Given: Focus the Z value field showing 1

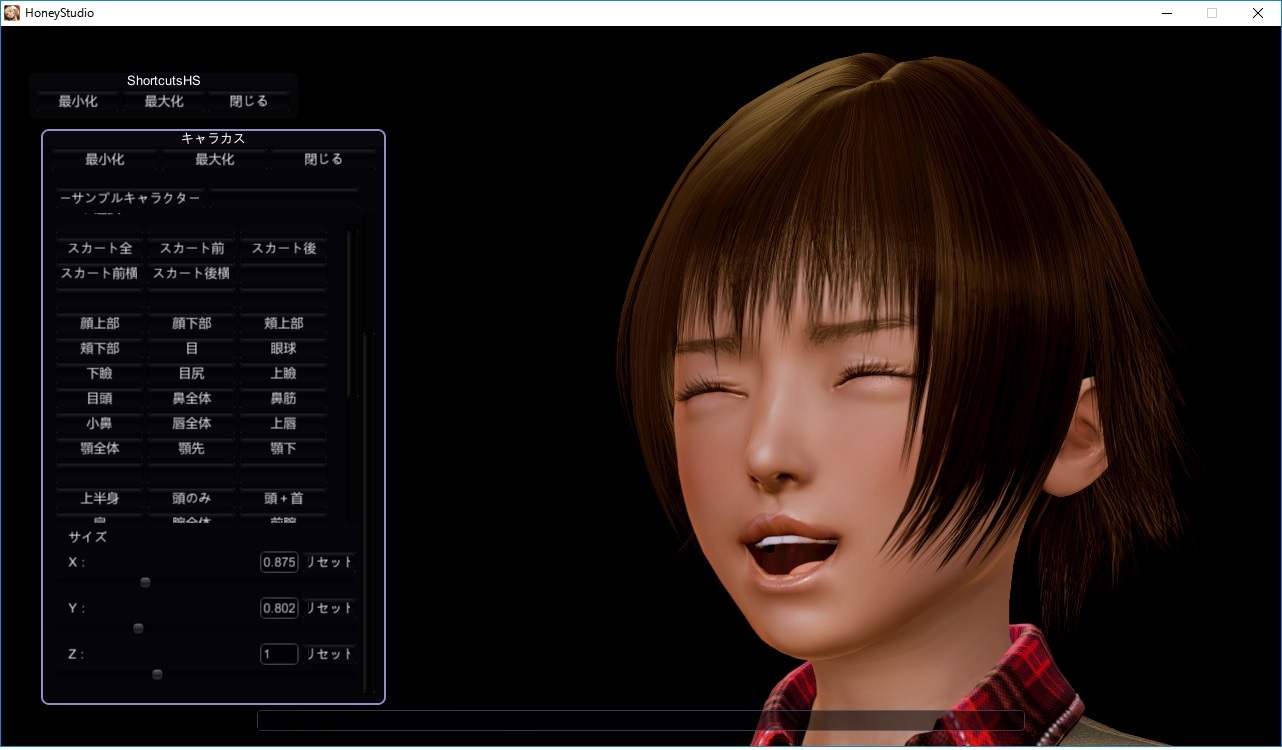Looking at the screenshot, I should point(279,654).
